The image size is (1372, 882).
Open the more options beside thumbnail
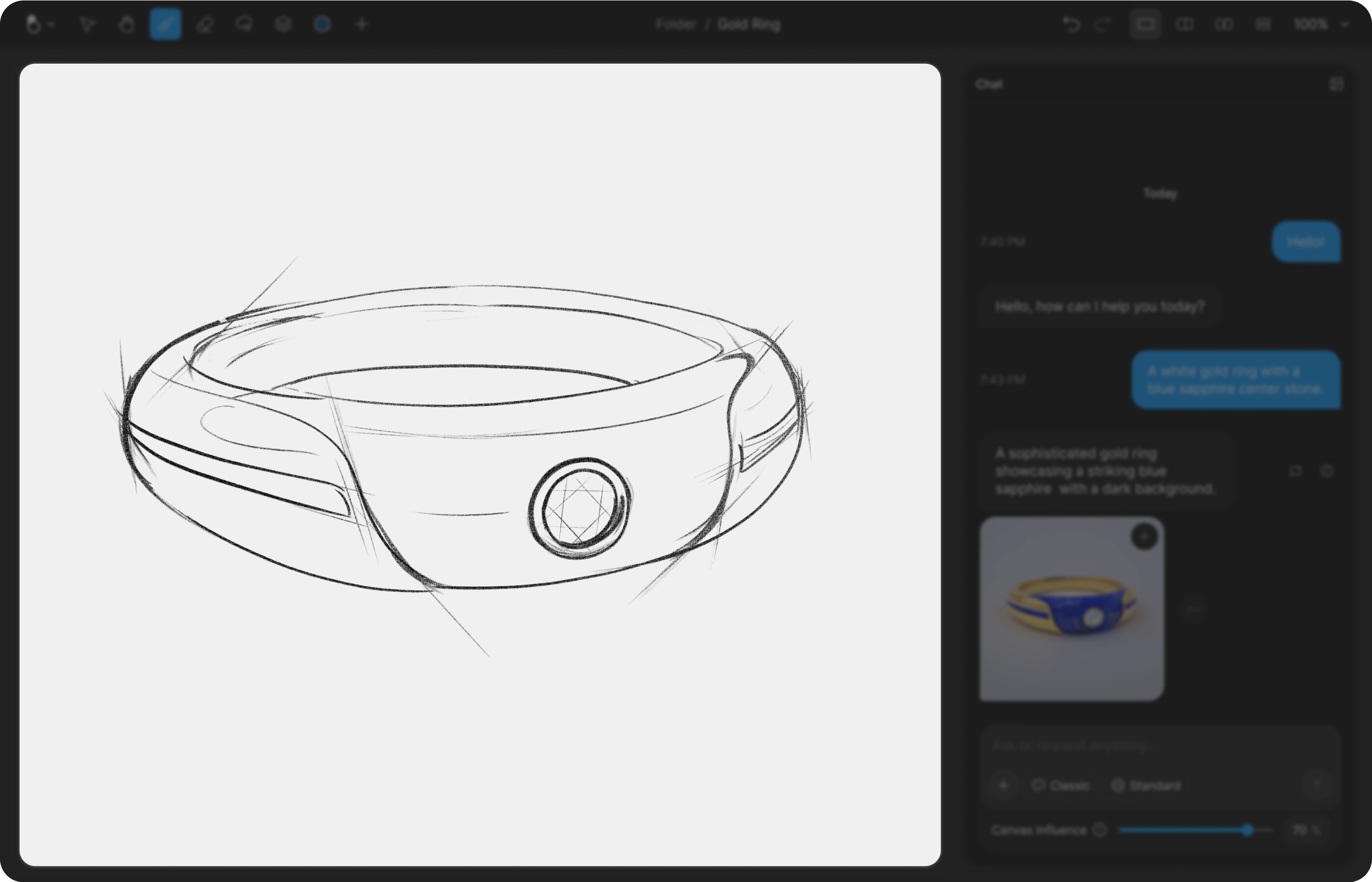point(1193,609)
